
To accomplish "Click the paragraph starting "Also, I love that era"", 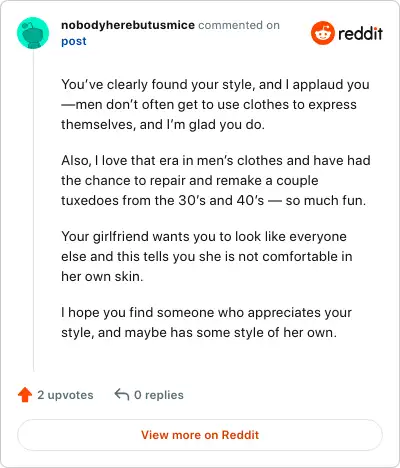I will (x=216, y=180).
